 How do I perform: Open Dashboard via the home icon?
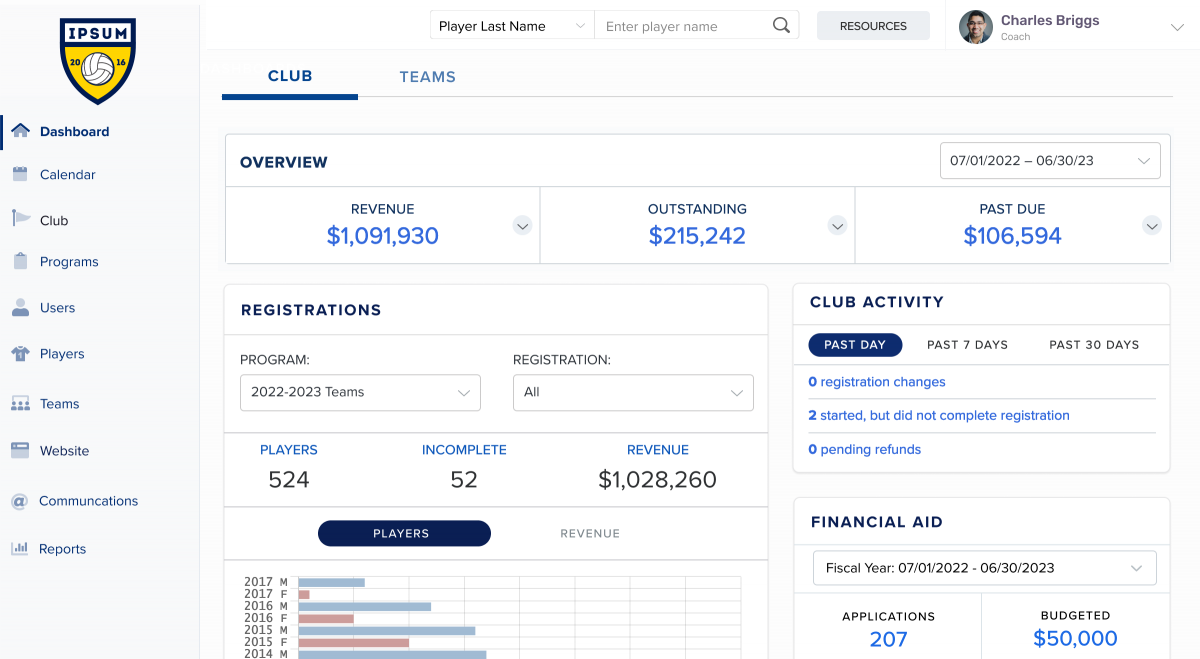point(20,131)
